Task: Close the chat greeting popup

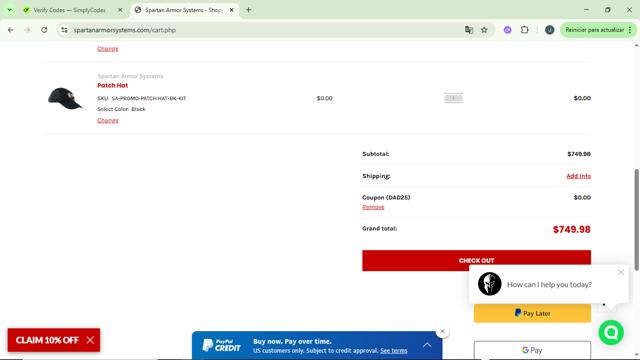Action: [x=621, y=272]
